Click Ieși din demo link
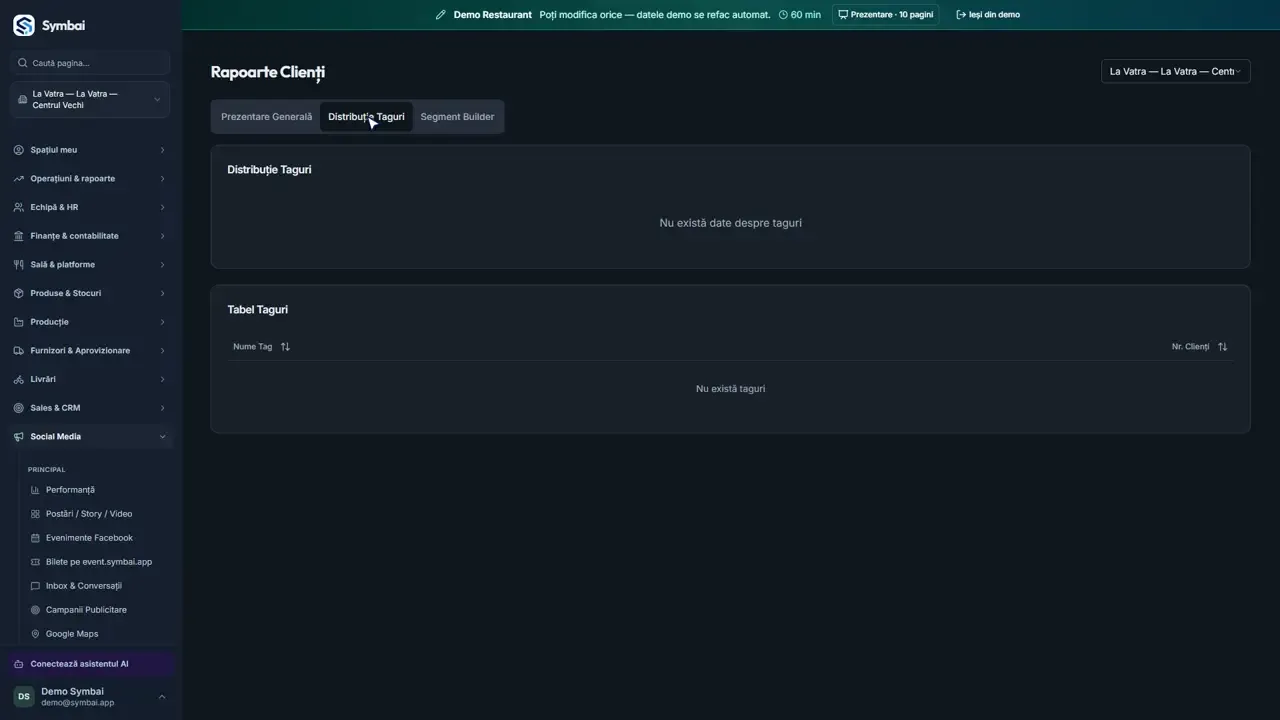Image resolution: width=1280 pixels, height=720 pixels. (x=988, y=15)
